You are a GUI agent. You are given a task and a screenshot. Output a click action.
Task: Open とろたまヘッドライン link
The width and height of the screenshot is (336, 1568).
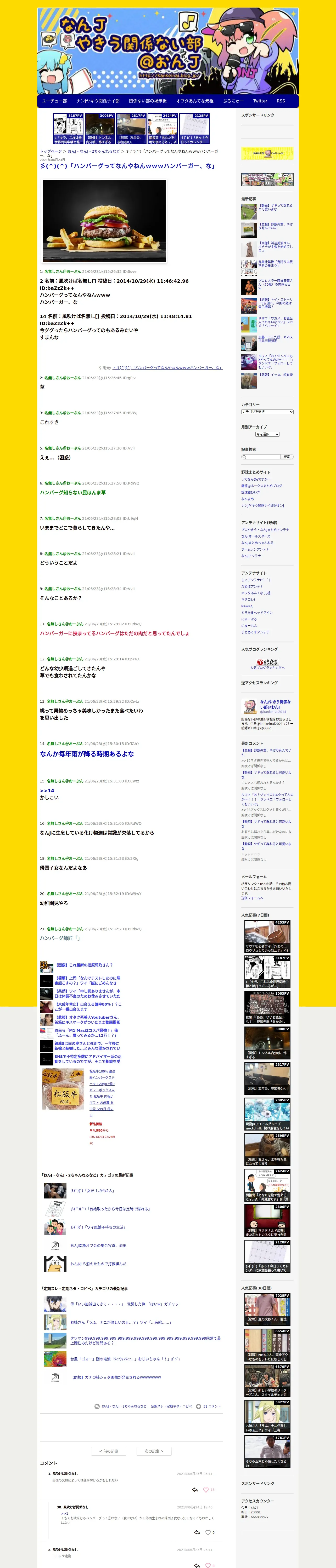(x=257, y=612)
